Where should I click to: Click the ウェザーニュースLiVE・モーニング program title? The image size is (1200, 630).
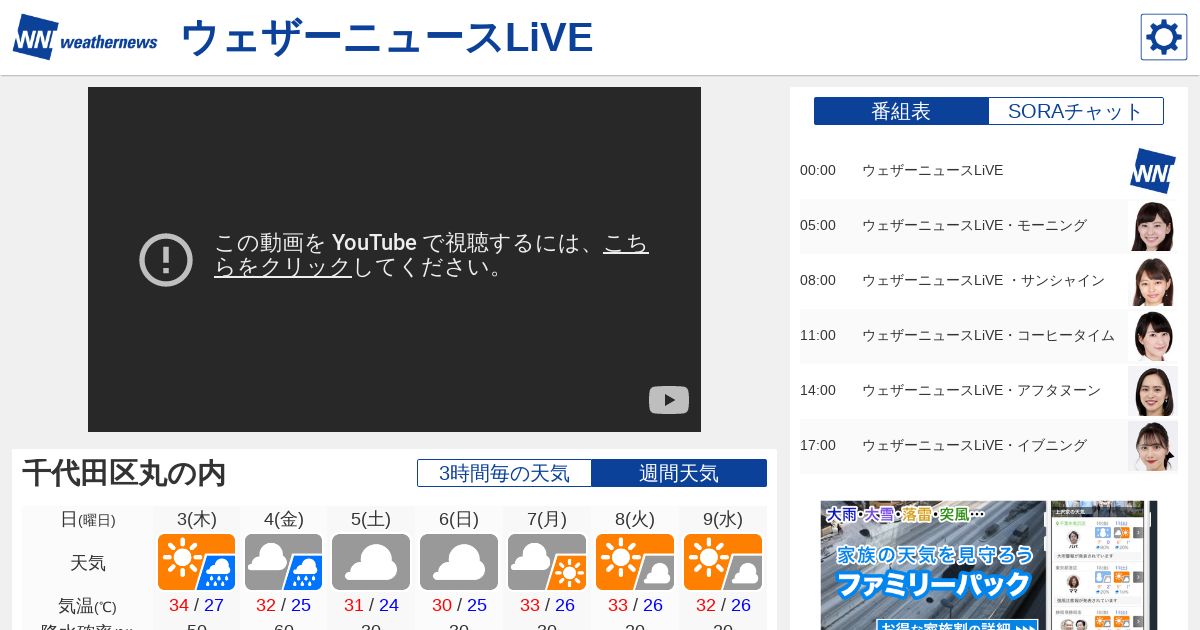[x=974, y=226]
